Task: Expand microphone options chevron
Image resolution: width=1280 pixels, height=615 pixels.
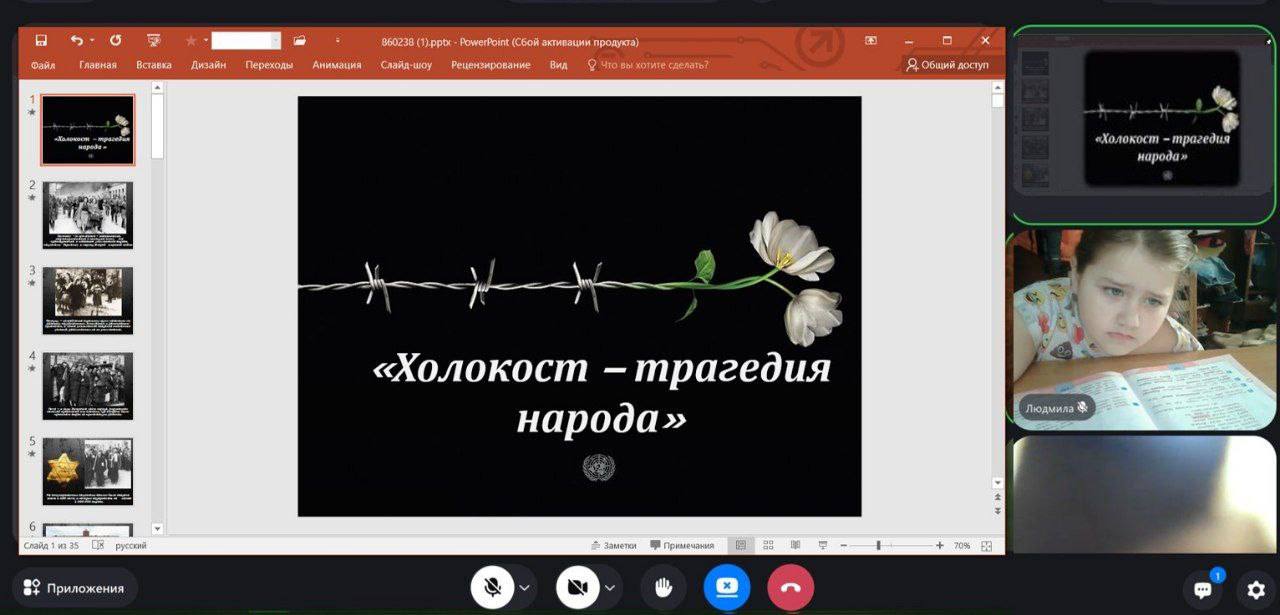Action: tap(525, 588)
